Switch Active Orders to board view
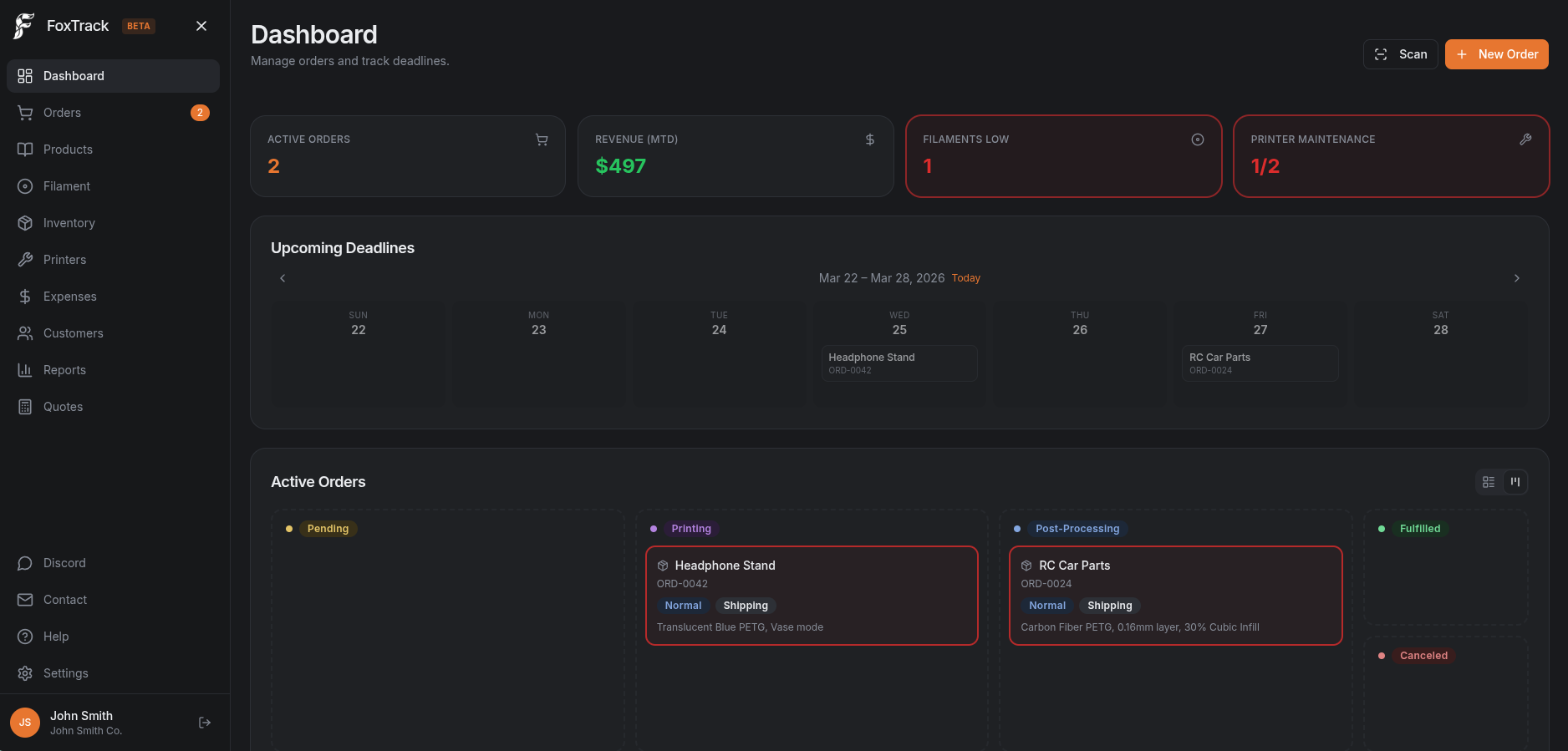 pyautogui.click(x=1515, y=482)
